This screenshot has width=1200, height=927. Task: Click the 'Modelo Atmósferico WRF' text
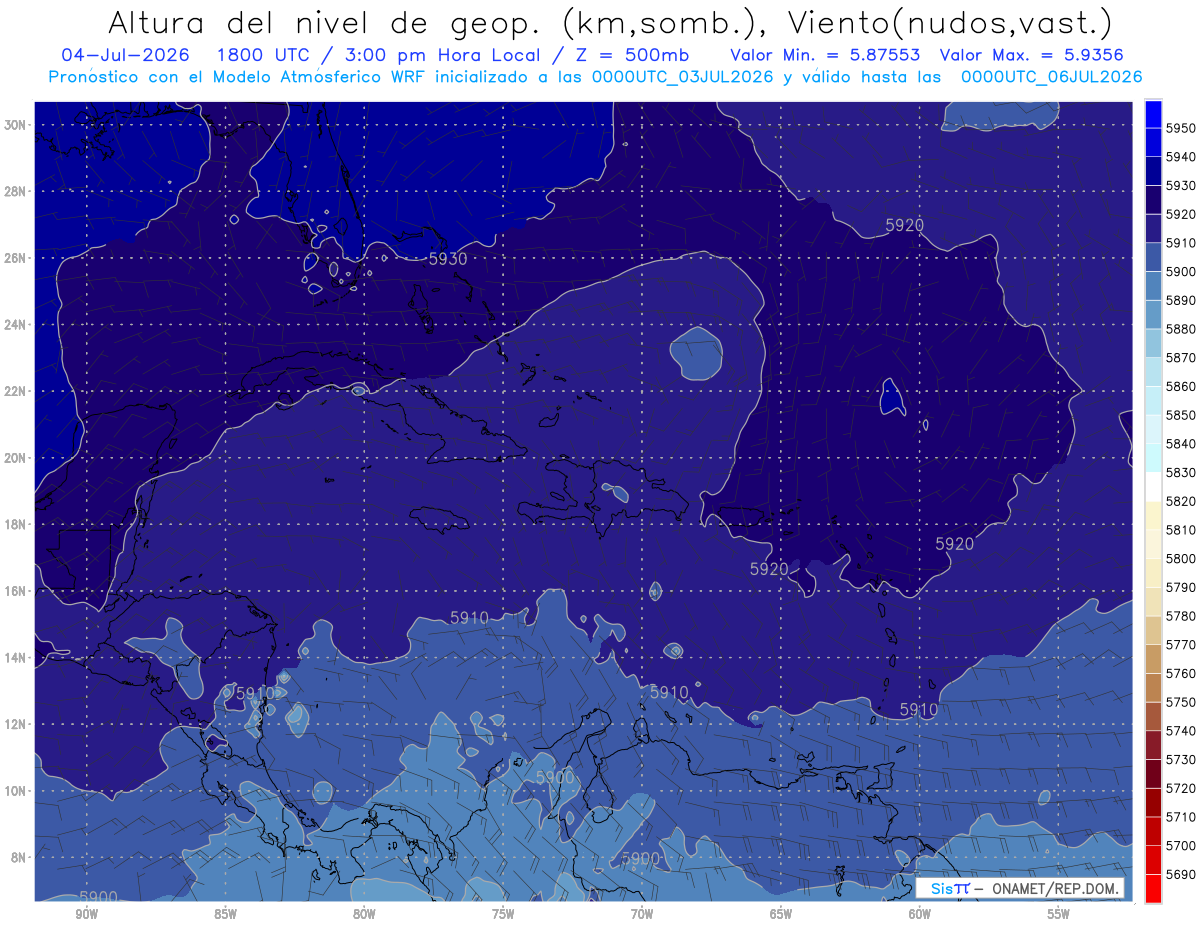coord(318,76)
